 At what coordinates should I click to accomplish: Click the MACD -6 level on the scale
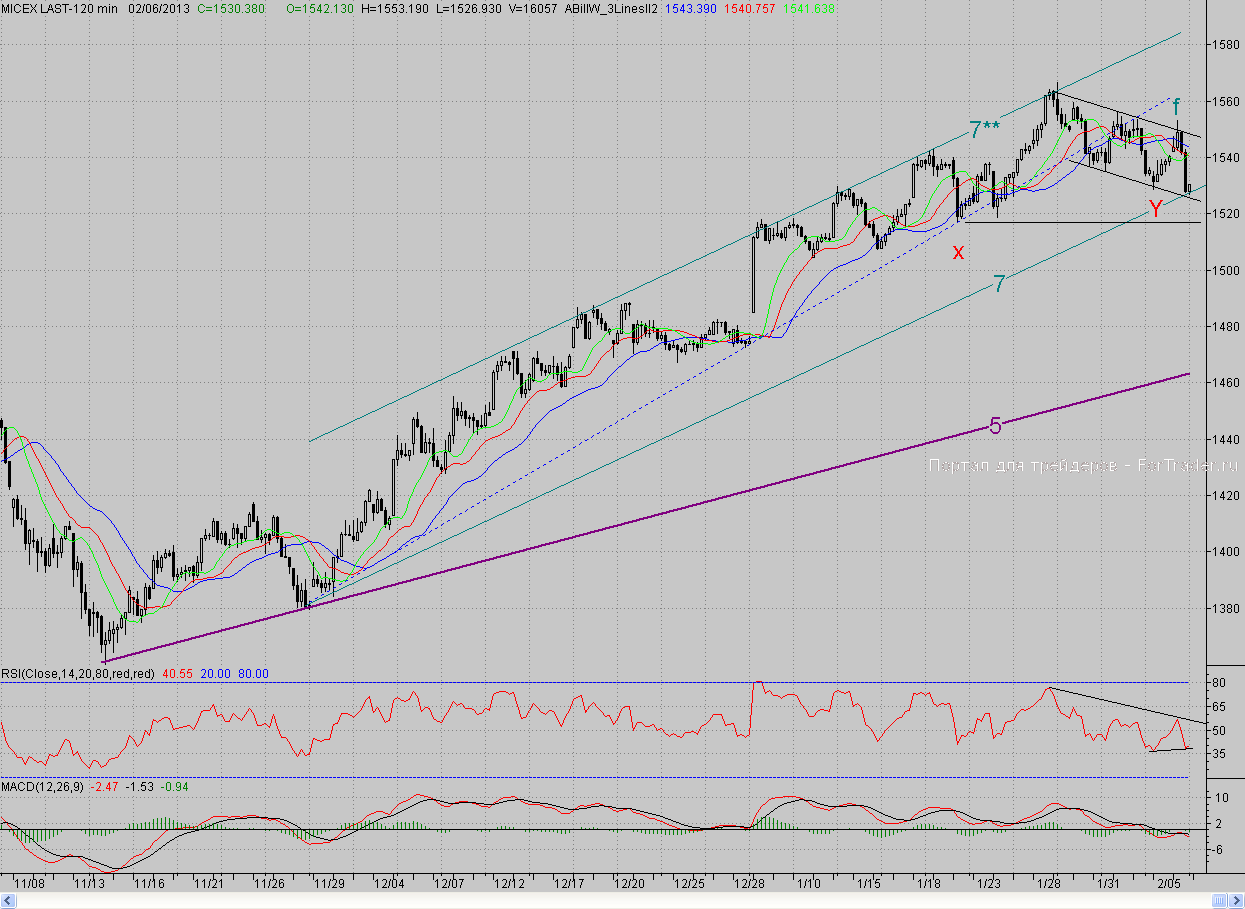[x=1220, y=850]
